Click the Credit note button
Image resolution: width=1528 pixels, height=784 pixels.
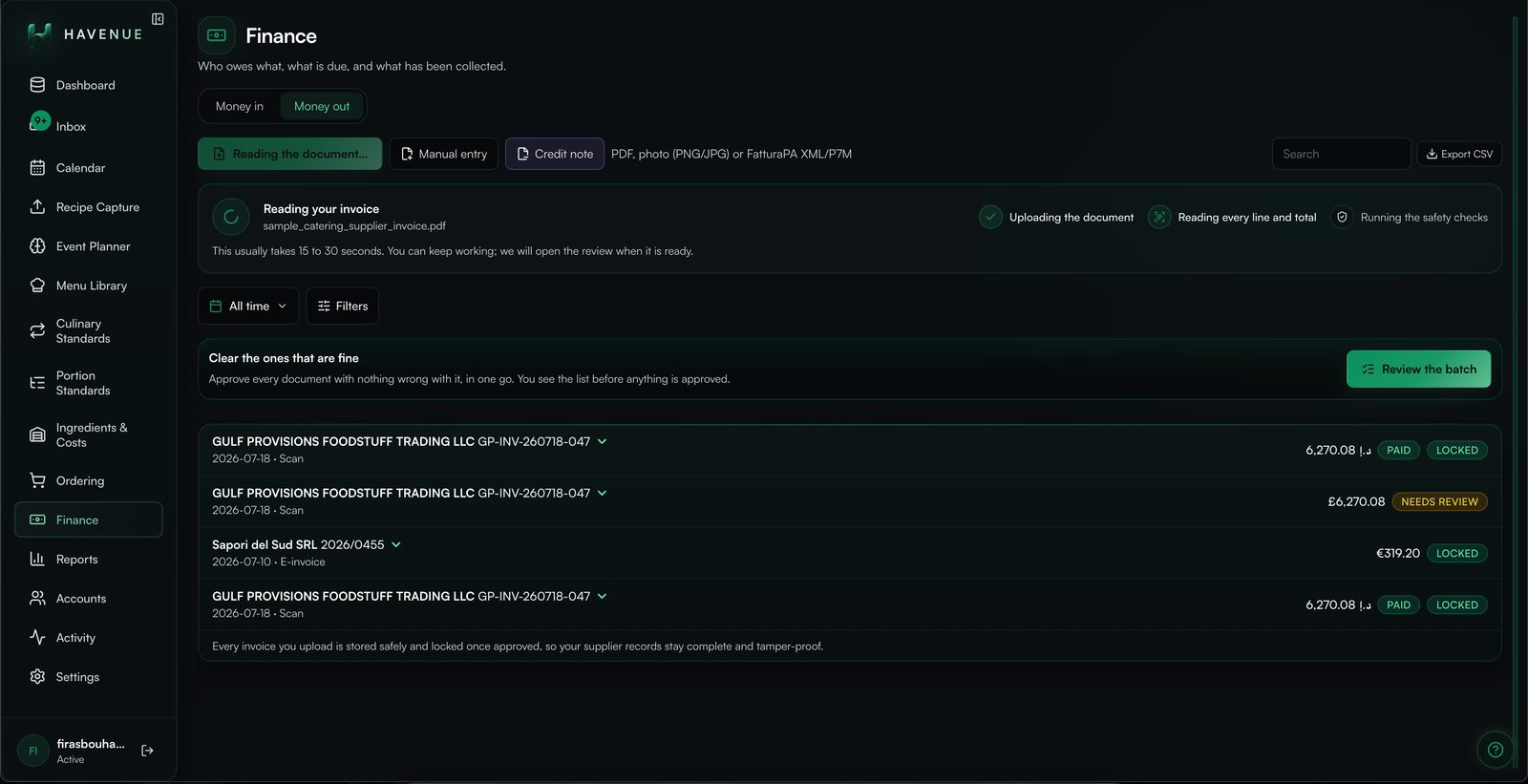pyautogui.click(x=555, y=154)
